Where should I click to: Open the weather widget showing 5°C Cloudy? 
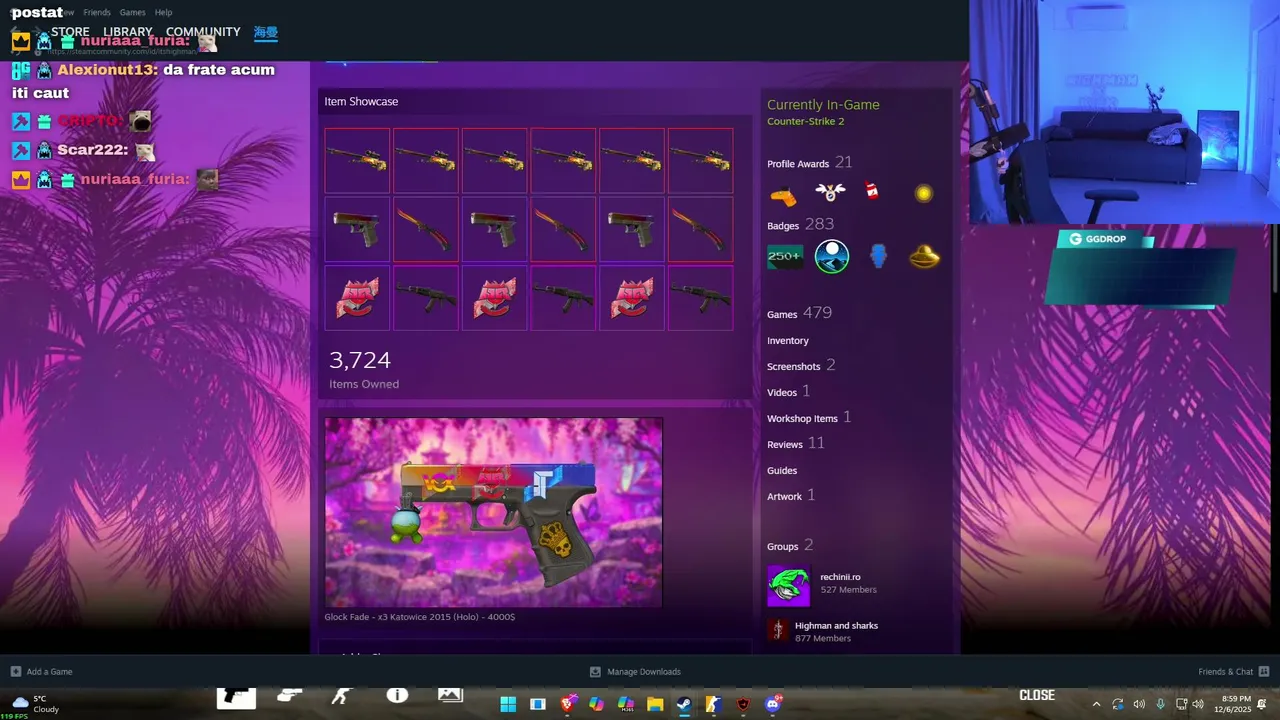[x=35, y=704]
